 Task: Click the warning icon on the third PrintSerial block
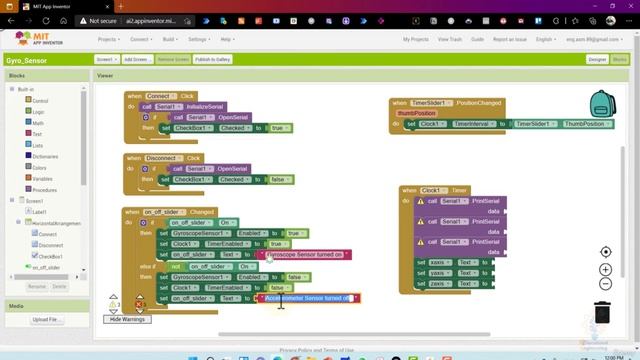(x=420, y=242)
